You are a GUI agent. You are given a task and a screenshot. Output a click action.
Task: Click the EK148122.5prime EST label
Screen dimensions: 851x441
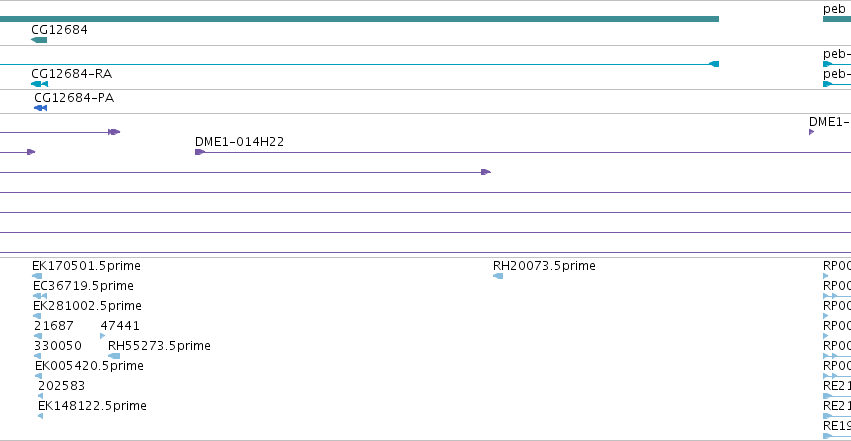92,406
